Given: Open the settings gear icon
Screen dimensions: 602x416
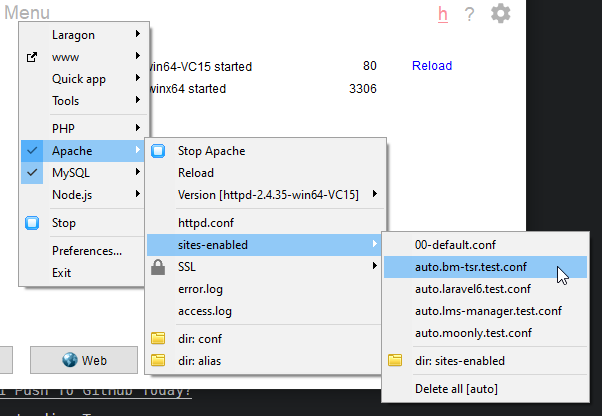Looking at the screenshot, I should [500, 14].
